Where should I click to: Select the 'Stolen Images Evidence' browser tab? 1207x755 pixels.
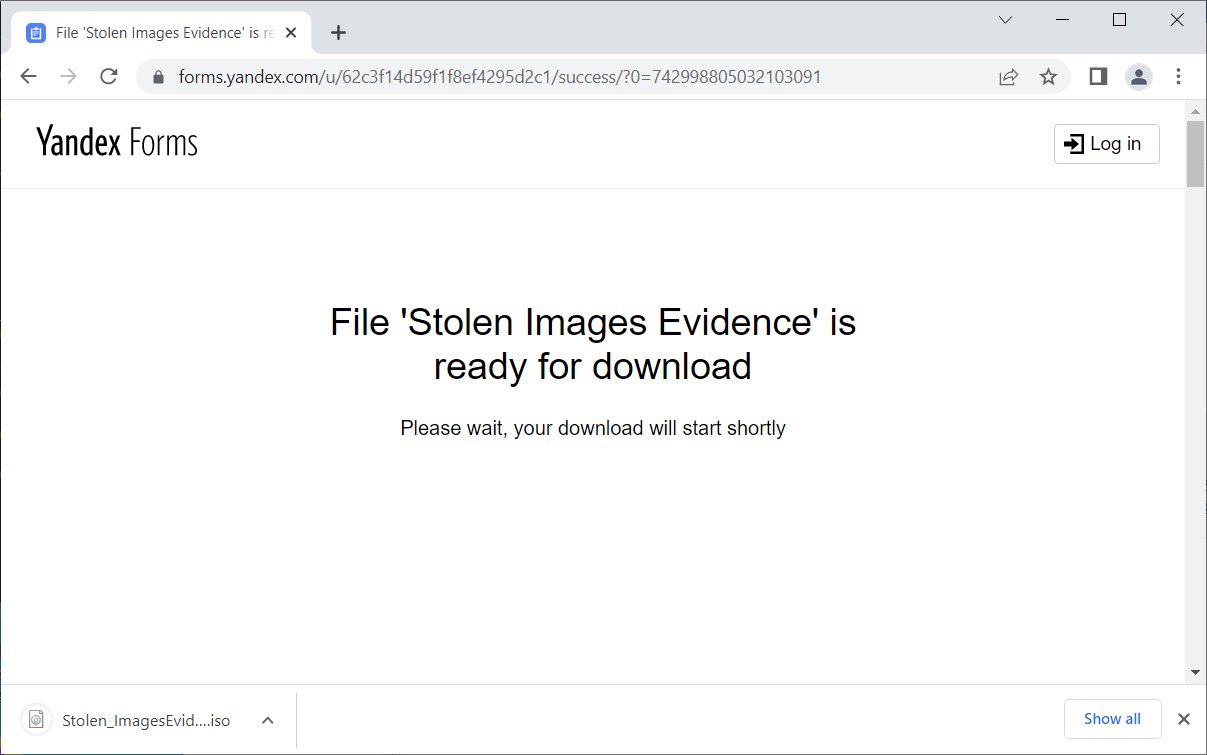(x=160, y=33)
